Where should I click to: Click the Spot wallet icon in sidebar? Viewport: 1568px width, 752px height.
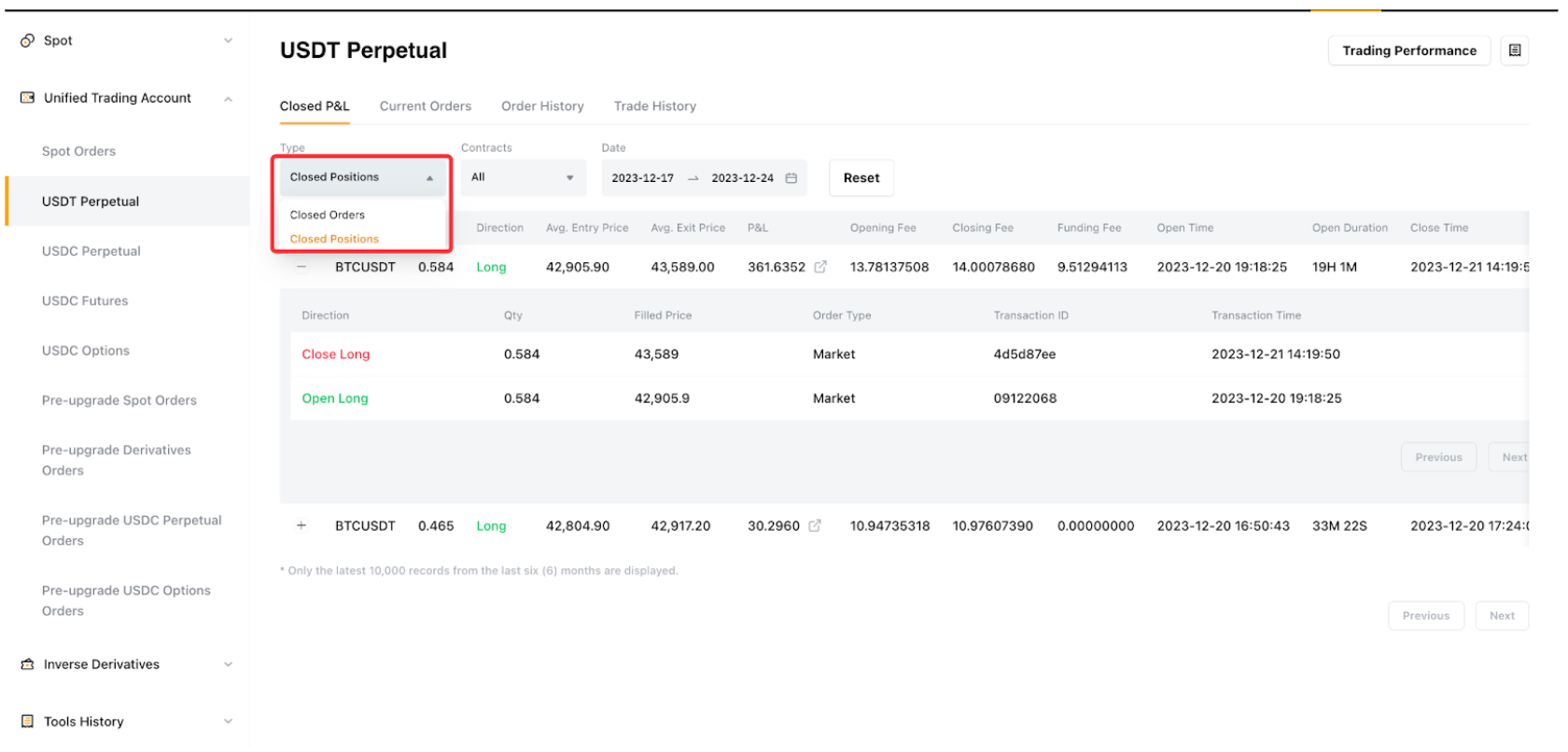click(x=27, y=40)
